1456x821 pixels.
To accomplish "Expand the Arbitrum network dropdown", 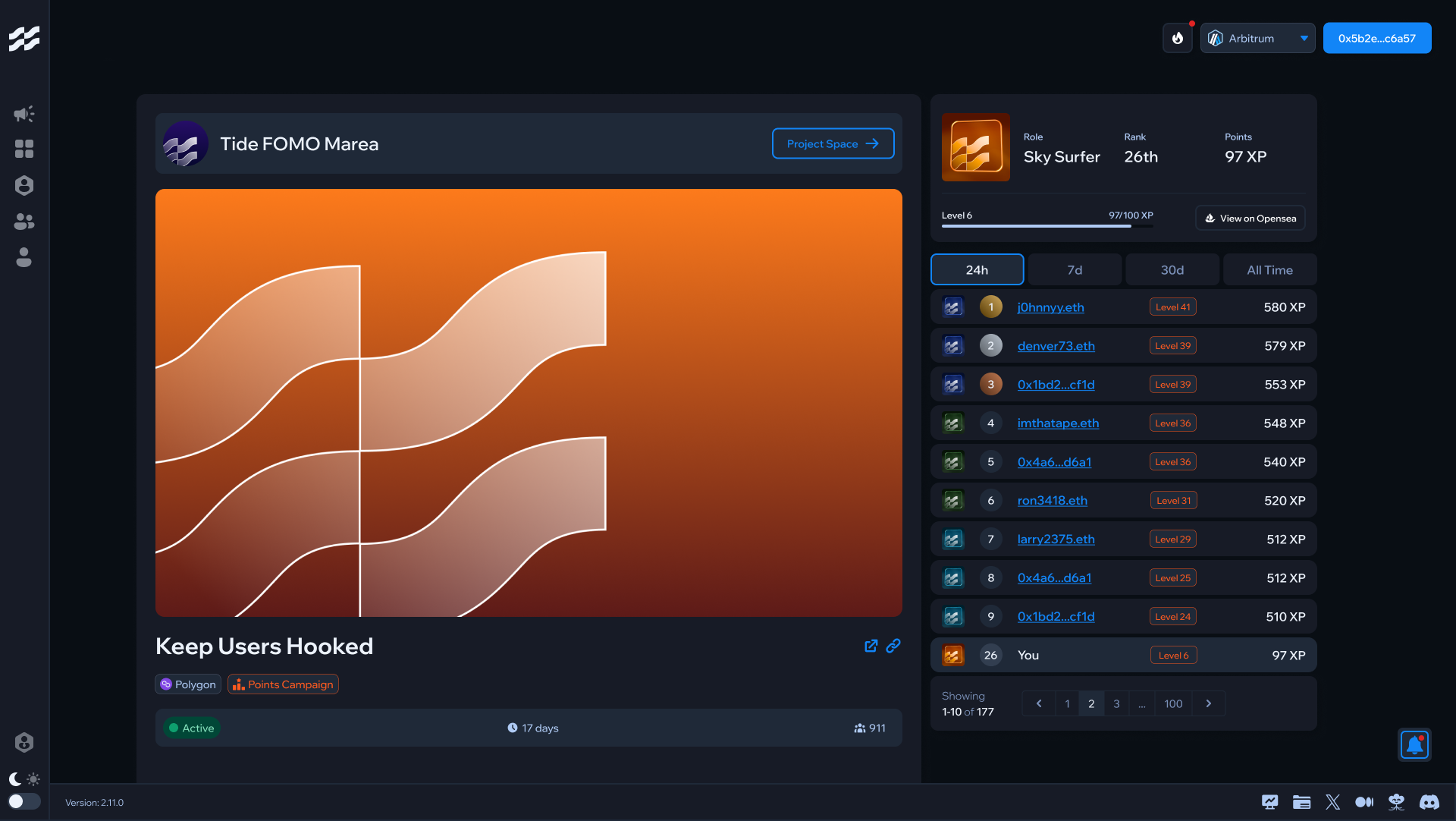I will coord(1257,38).
